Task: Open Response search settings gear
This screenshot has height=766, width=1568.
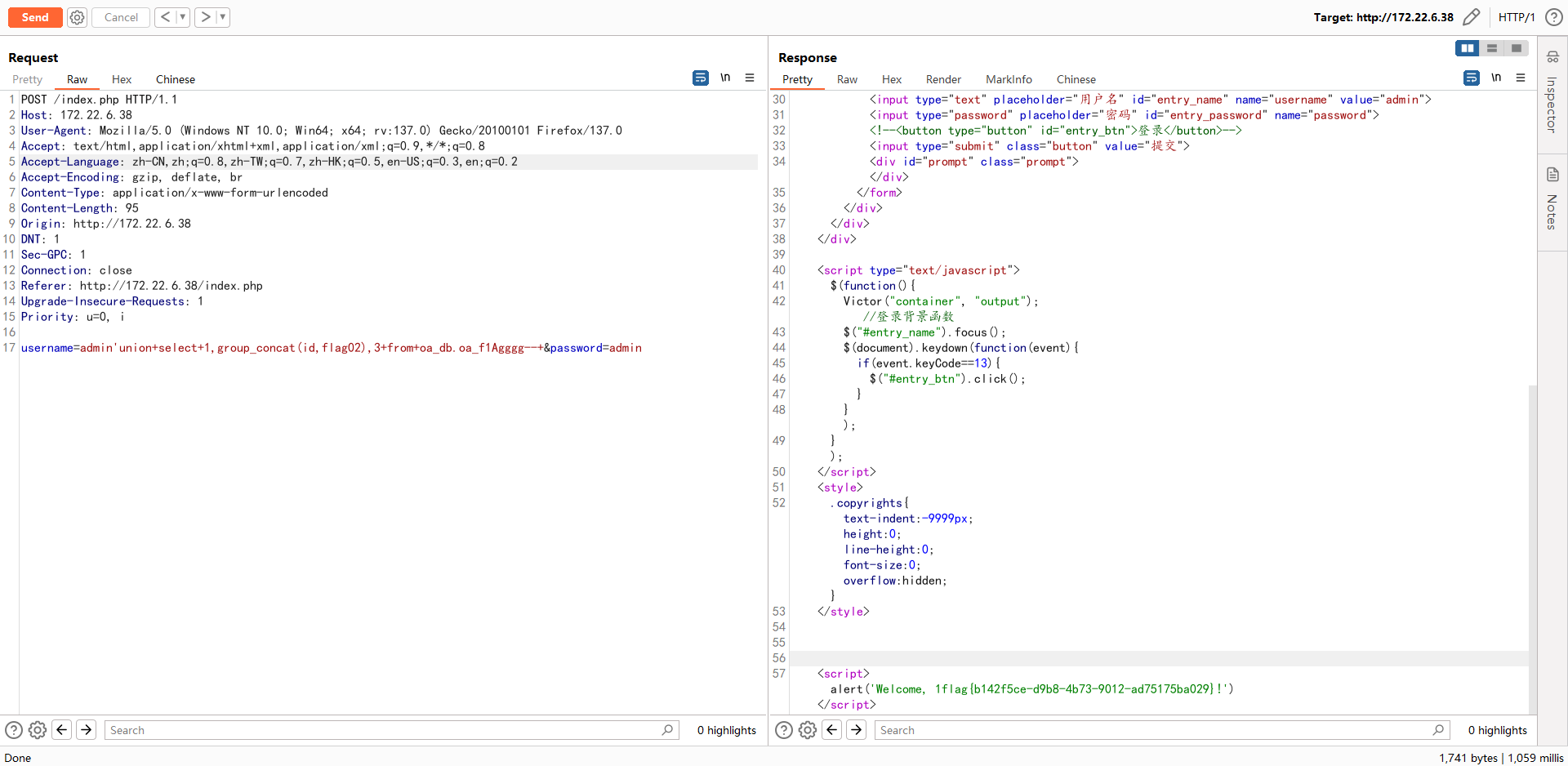Action: [x=808, y=730]
